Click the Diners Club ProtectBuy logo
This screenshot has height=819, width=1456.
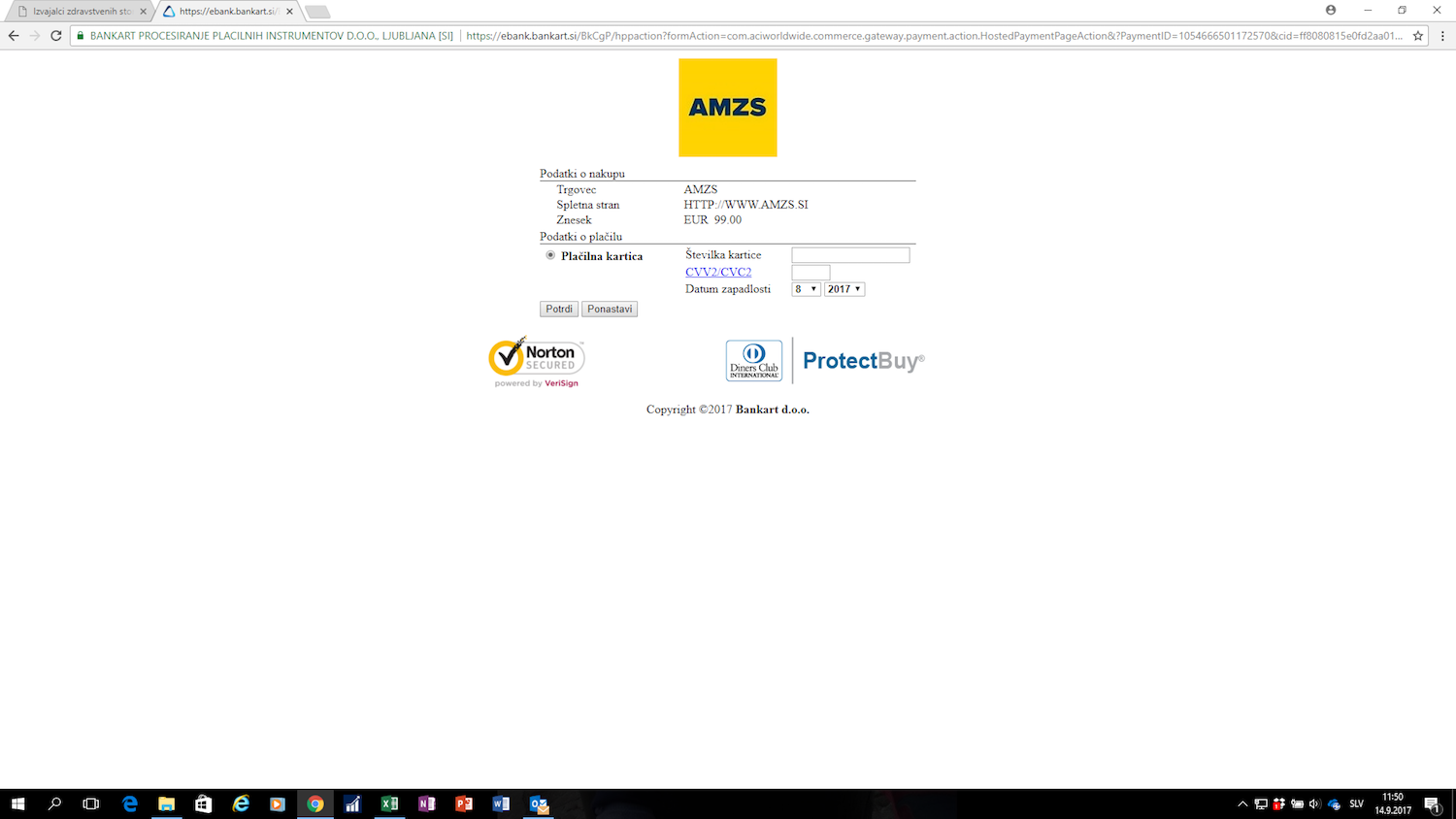point(825,361)
